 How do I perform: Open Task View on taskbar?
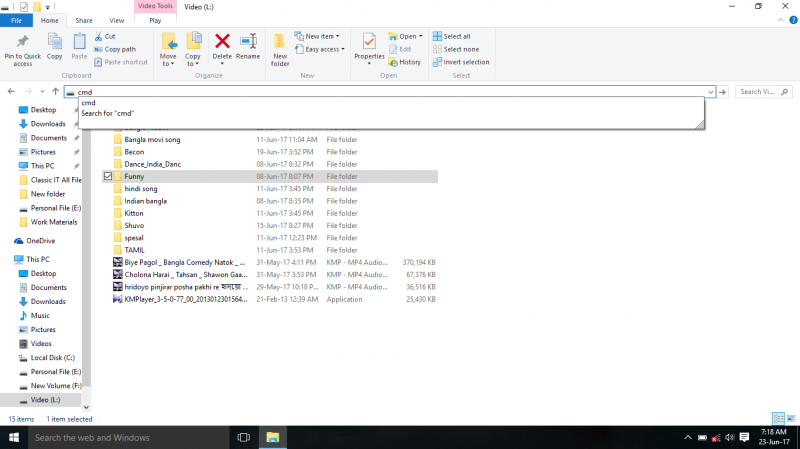tap(244, 437)
